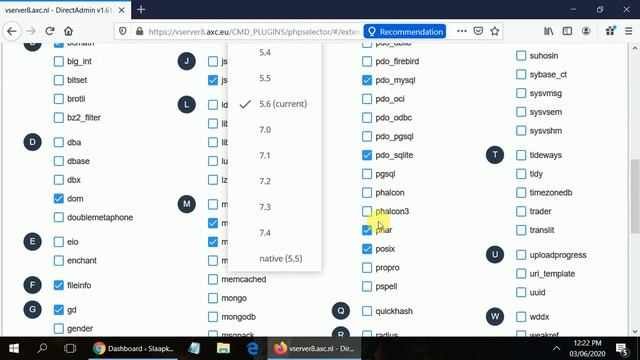
Task: Check the timezonedb extension
Action: [521, 192]
